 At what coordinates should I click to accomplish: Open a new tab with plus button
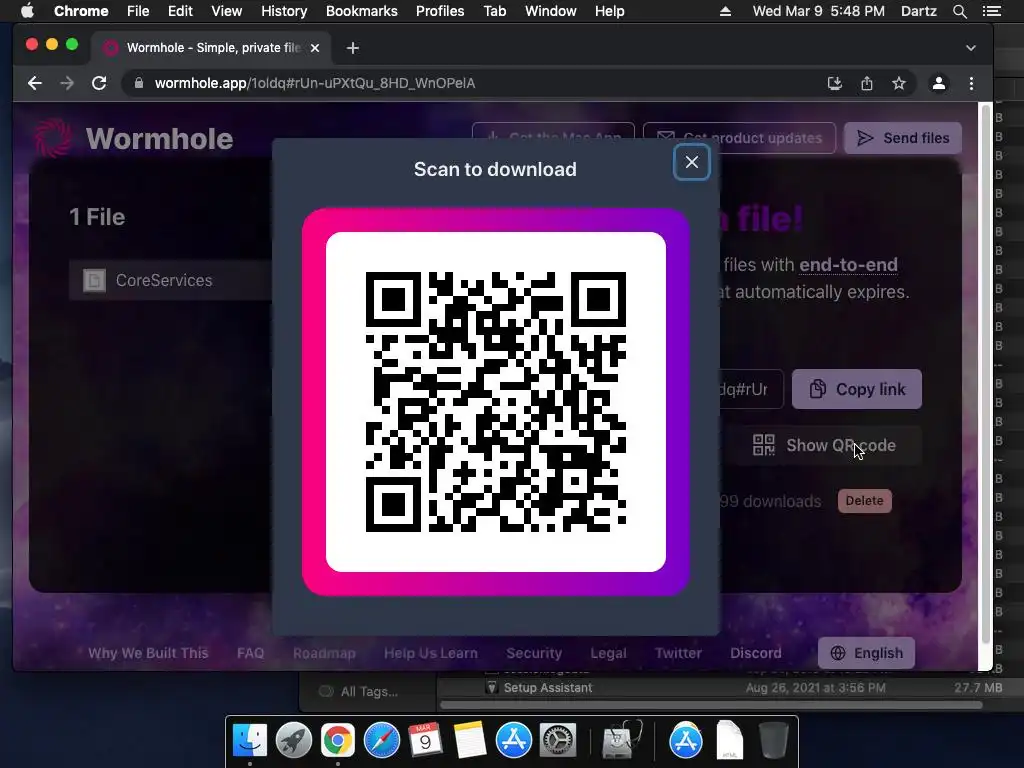[353, 48]
